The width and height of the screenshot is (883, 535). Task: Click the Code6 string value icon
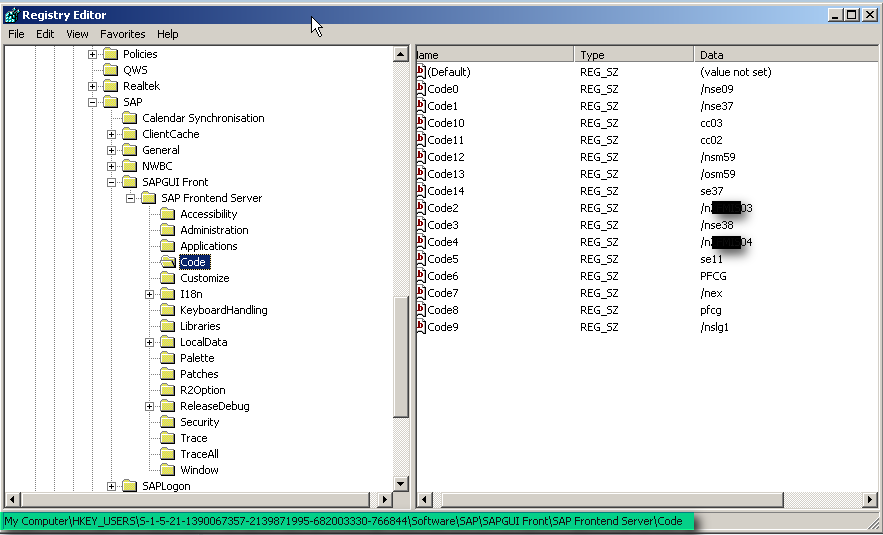click(421, 276)
